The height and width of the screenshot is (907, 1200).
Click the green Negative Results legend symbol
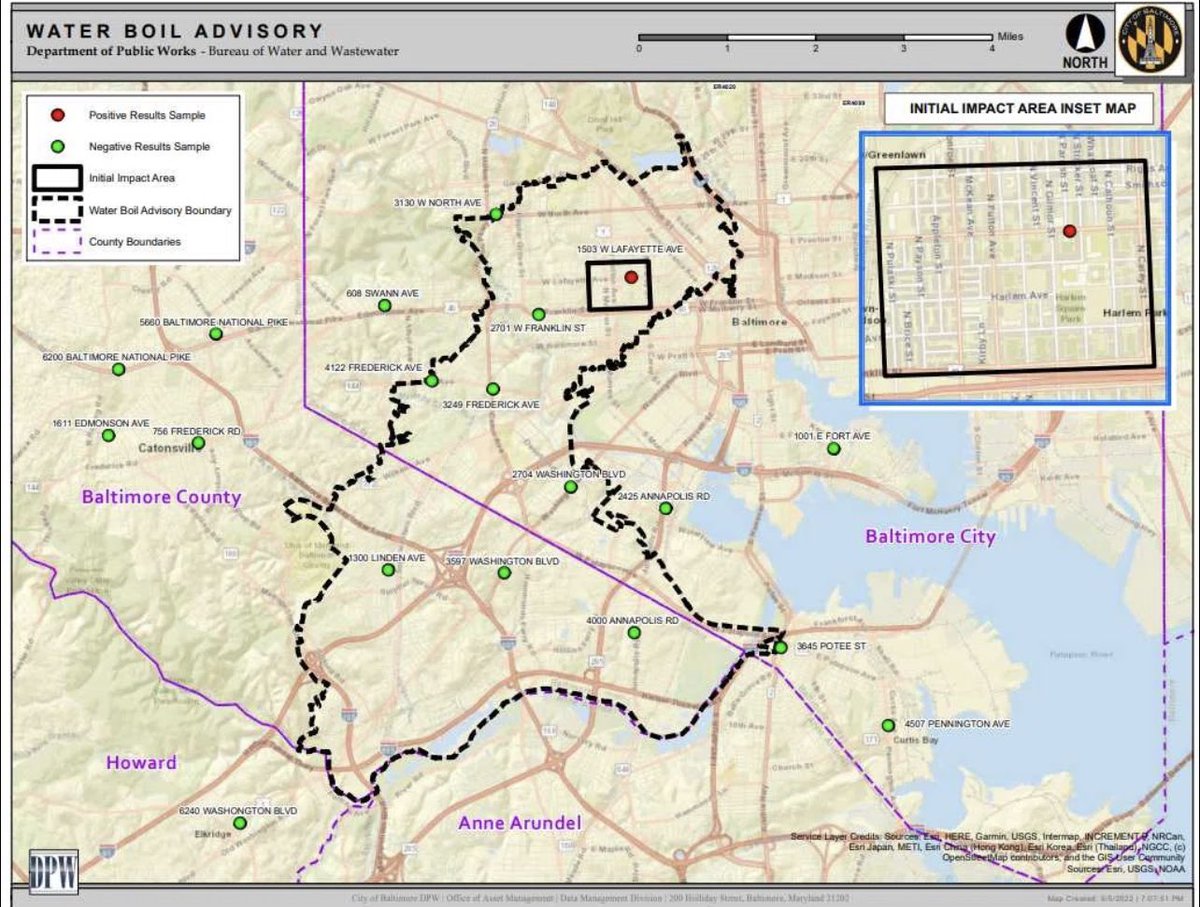click(x=59, y=147)
